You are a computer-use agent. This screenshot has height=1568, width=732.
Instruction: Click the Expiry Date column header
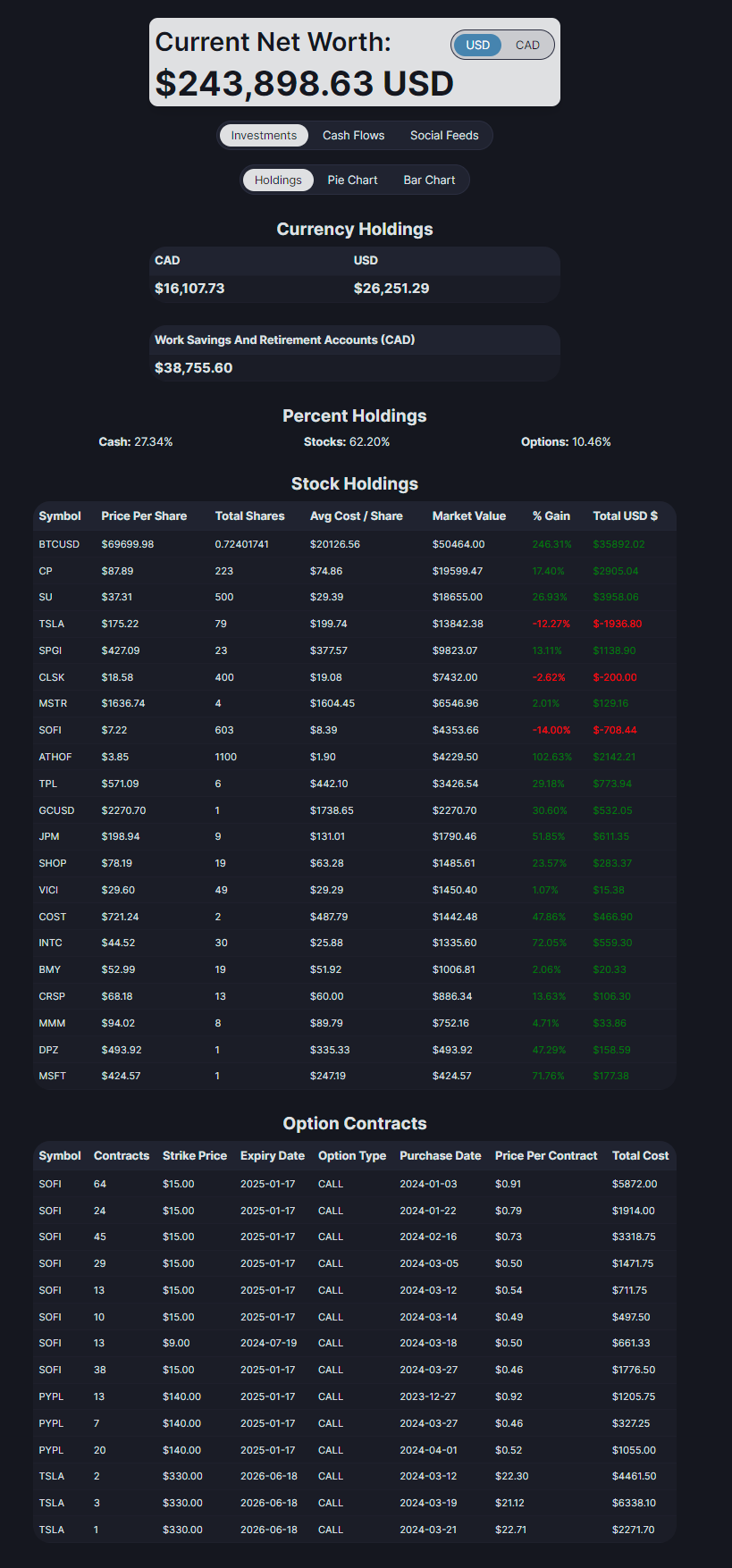point(273,1155)
